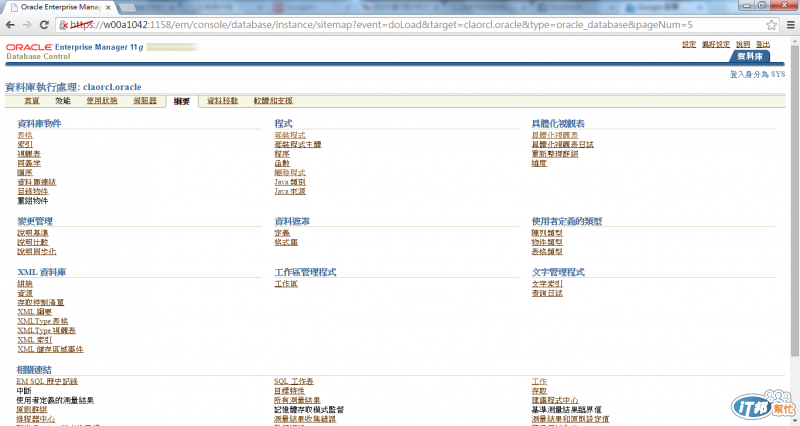Screen dimensions: 800x426
Task: Open the 定義 link under 資料遮罩
Action: (x=282, y=233)
